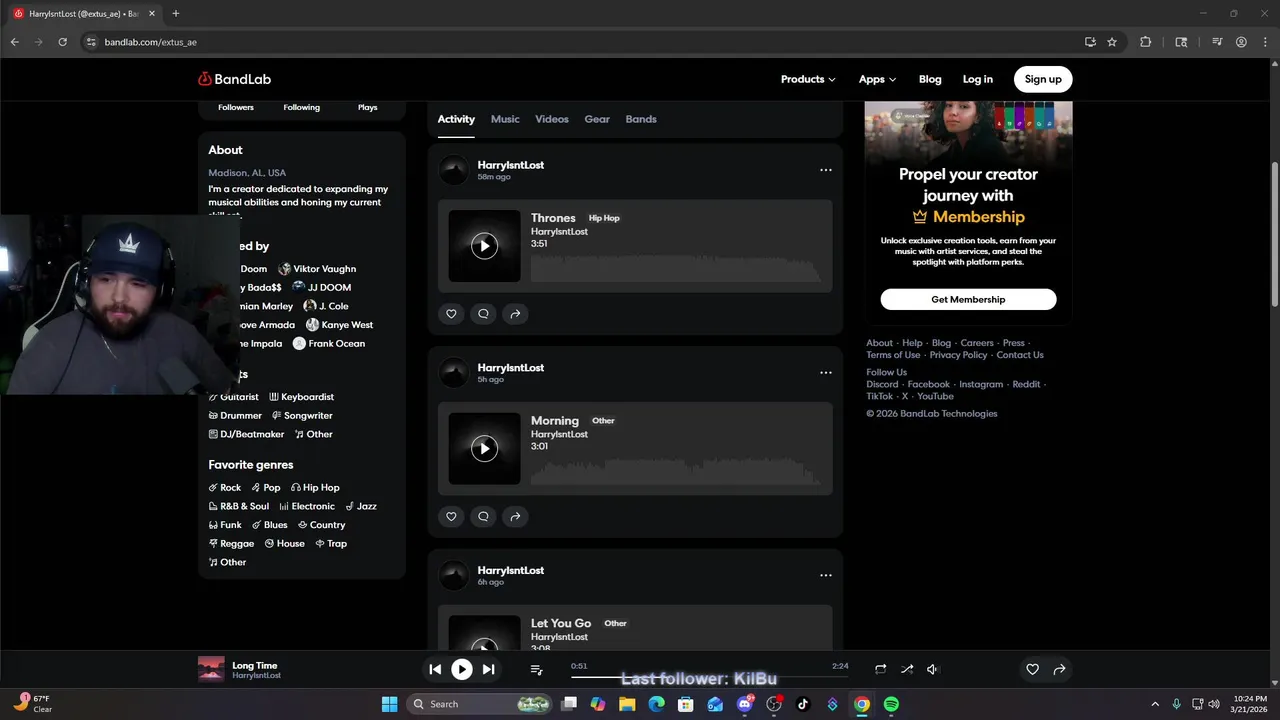This screenshot has height=720, width=1280.
Task: Open more options for the Morning post
Action: point(826,373)
